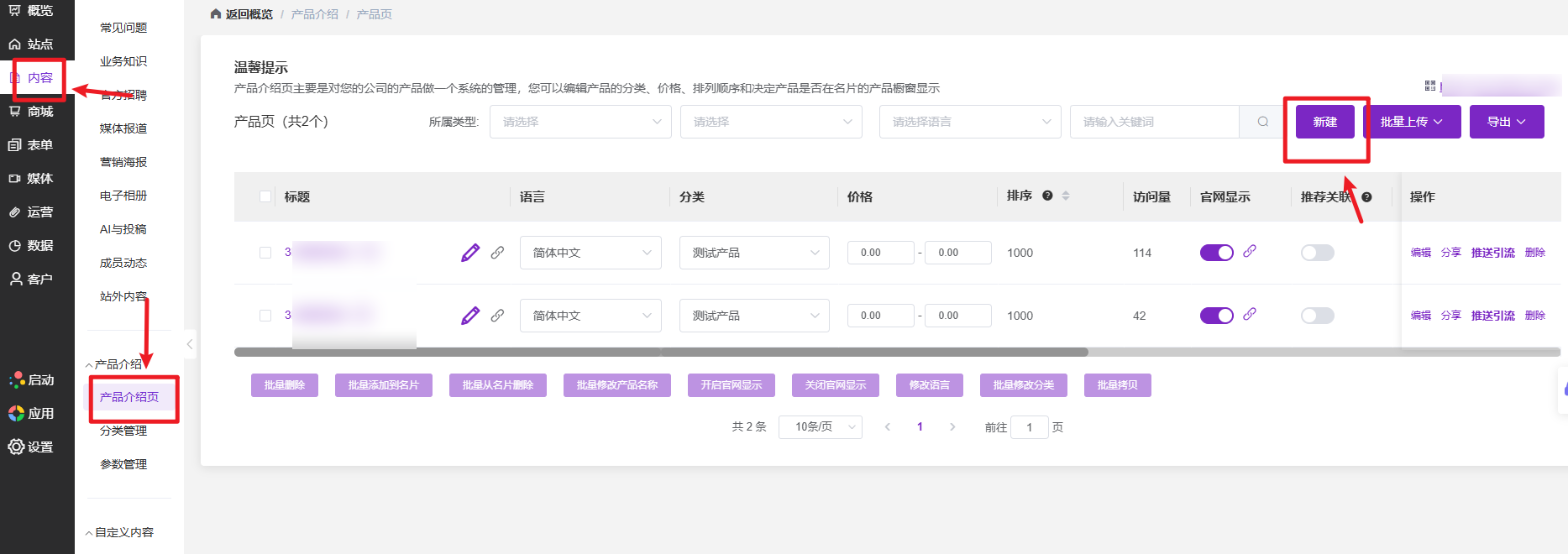The image size is (1568, 554).
Task: Open 分类 dropdown in first row
Action: 754,253
